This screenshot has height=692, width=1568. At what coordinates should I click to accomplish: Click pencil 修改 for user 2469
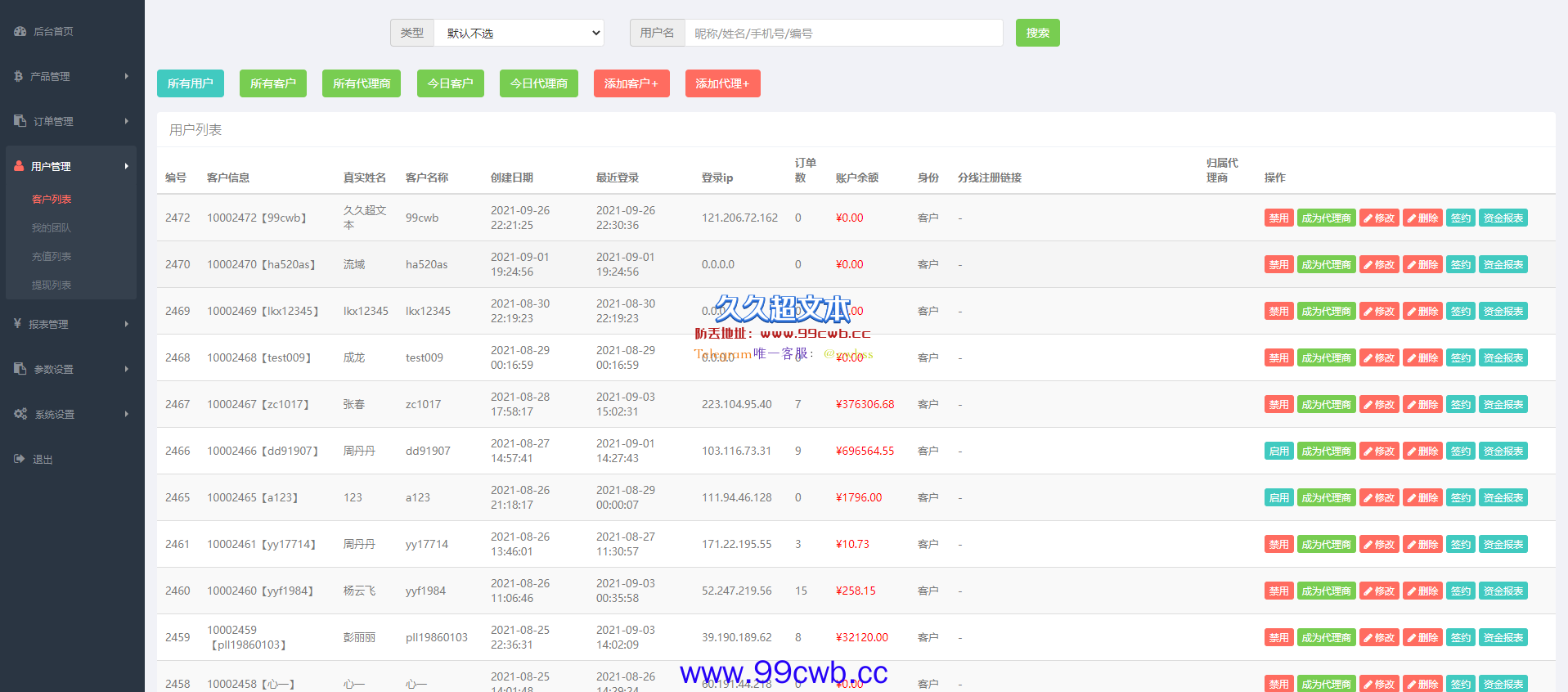tap(1379, 311)
